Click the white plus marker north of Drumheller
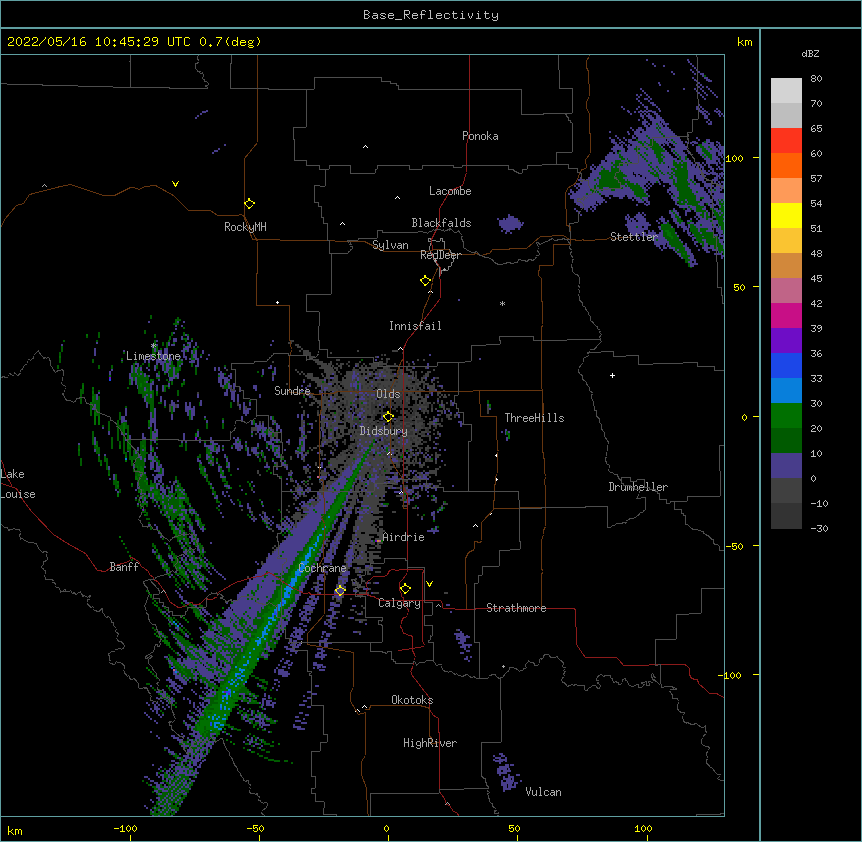The width and height of the screenshot is (862, 842). [x=612, y=375]
